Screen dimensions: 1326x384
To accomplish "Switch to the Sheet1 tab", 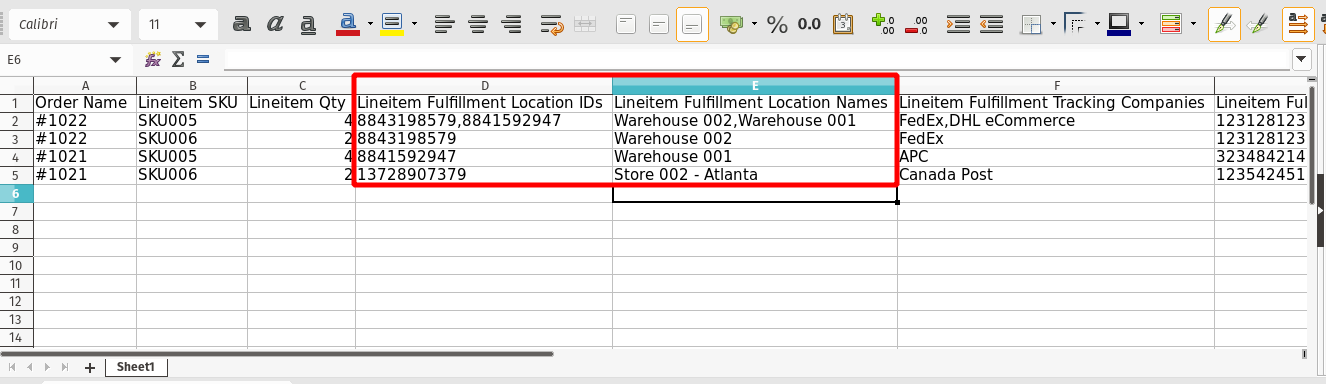I will (136, 367).
